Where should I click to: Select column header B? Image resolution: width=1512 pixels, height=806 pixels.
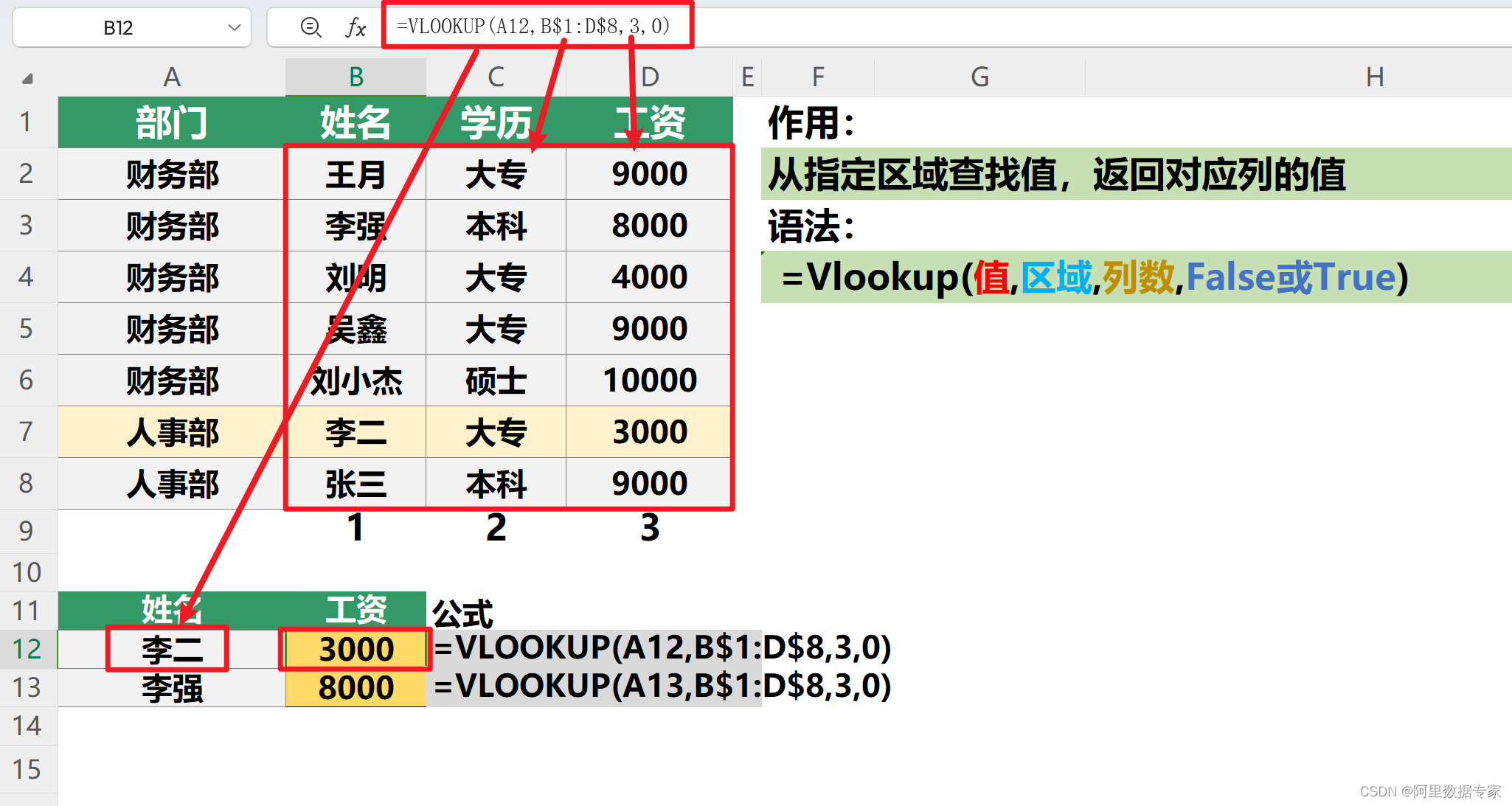pos(356,76)
